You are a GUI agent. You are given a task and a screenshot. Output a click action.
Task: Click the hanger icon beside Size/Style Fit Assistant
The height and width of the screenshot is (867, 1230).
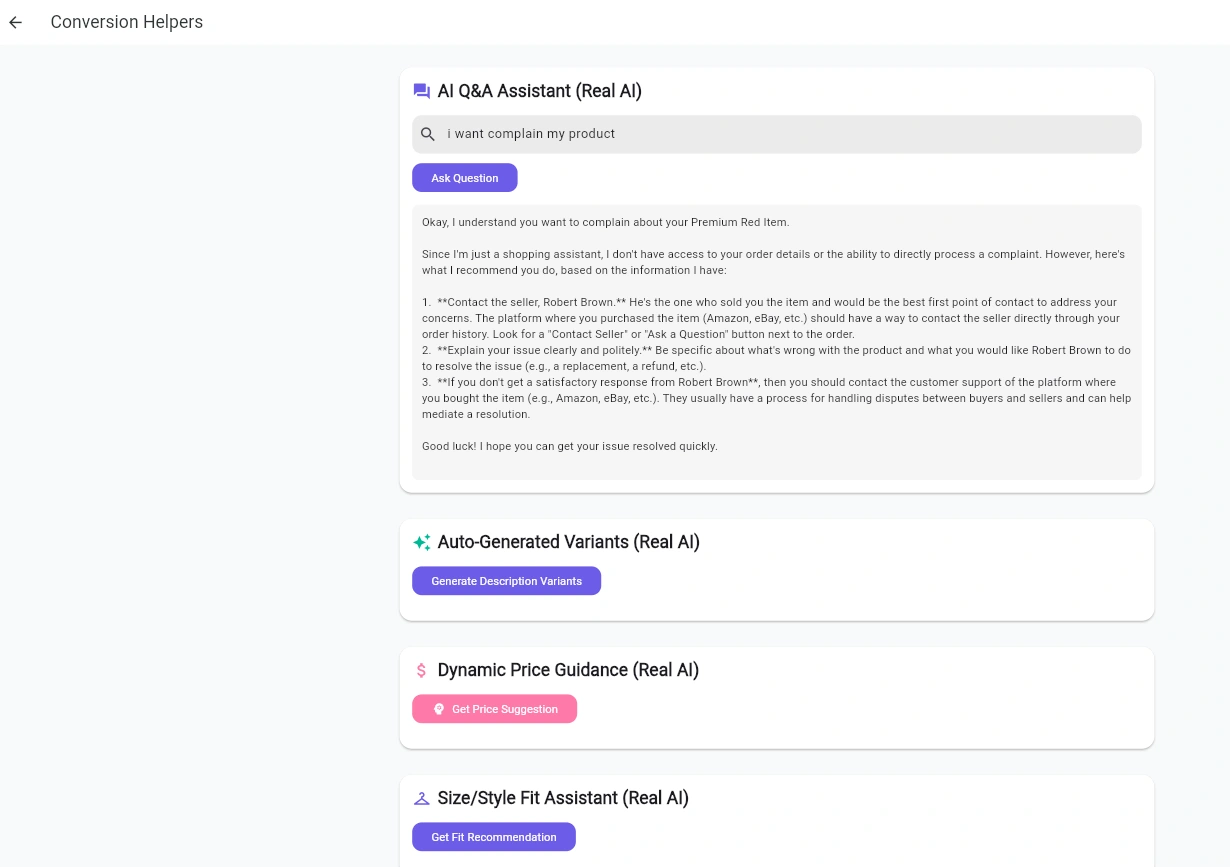422,798
